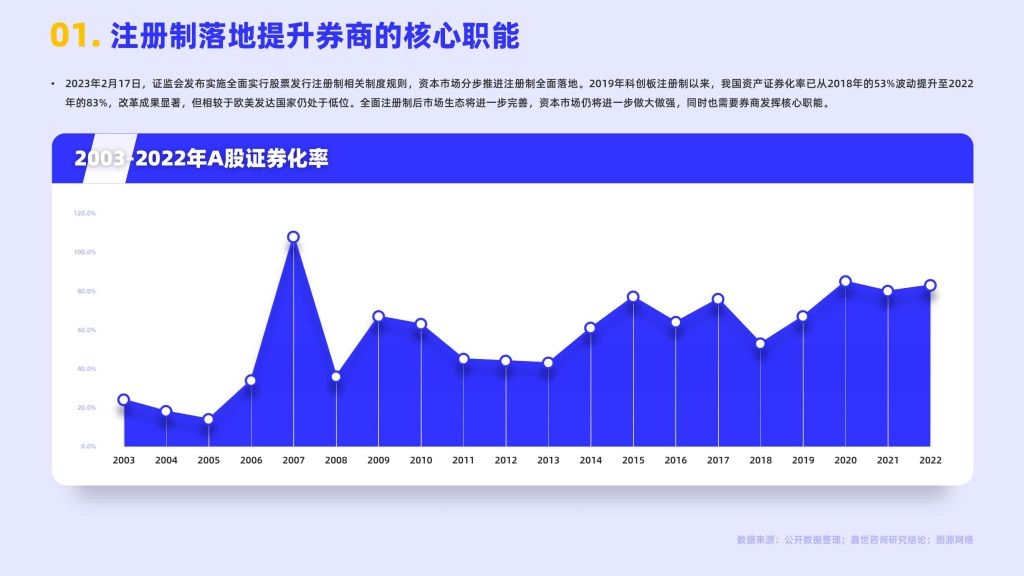Image resolution: width=1024 pixels, height=576 pixels.
Task: Click the "2003" x-axis year label
Action: (123, 460)
